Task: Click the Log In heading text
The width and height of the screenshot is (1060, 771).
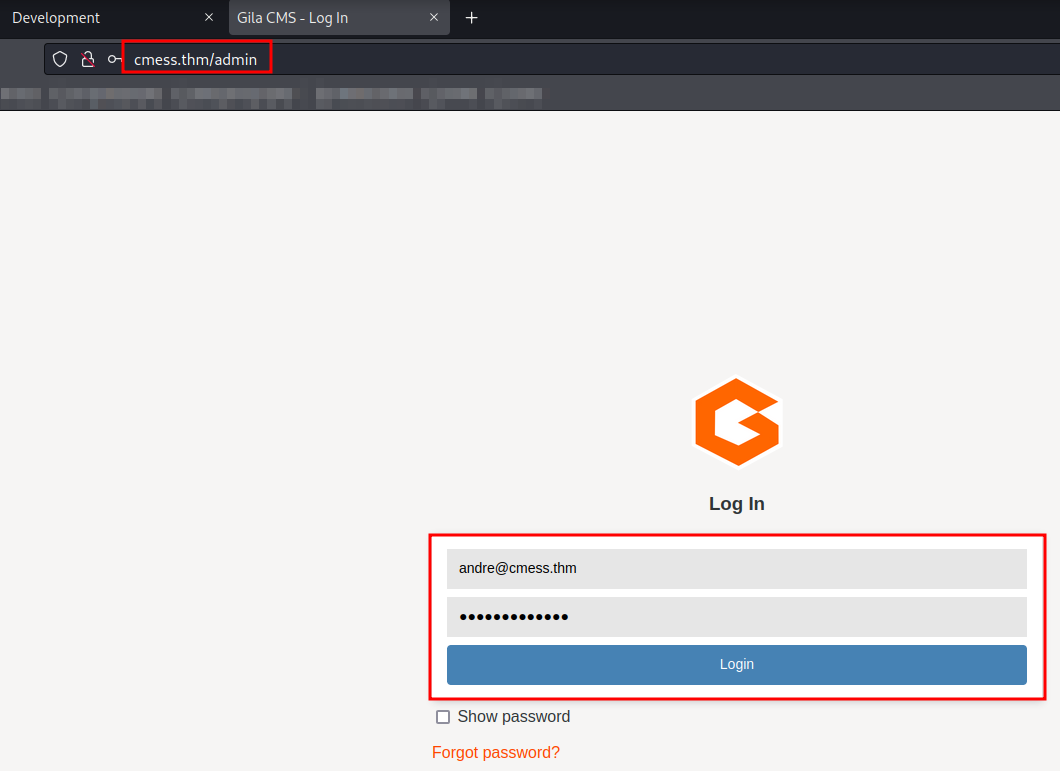Action: coord(737,504)
